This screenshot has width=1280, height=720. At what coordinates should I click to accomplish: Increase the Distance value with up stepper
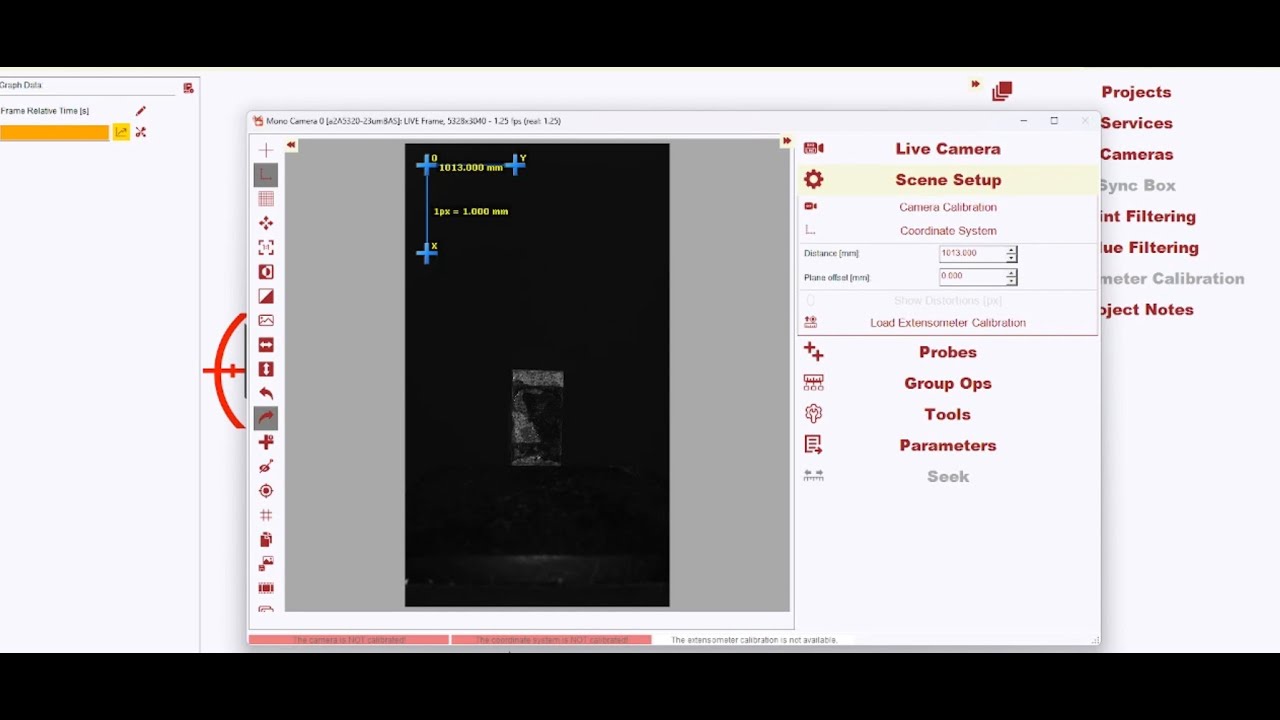click(x=1012, y=250)
